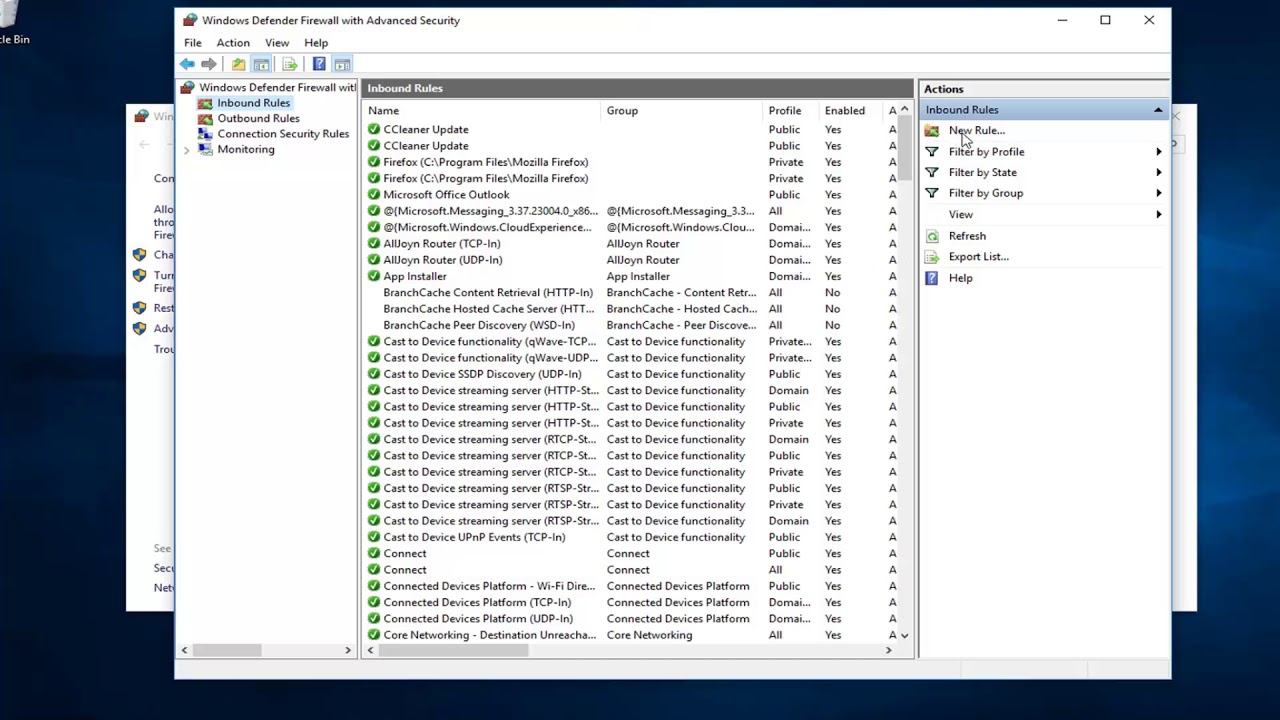
Task: Open the Action menu
Action: coord(233,43)
